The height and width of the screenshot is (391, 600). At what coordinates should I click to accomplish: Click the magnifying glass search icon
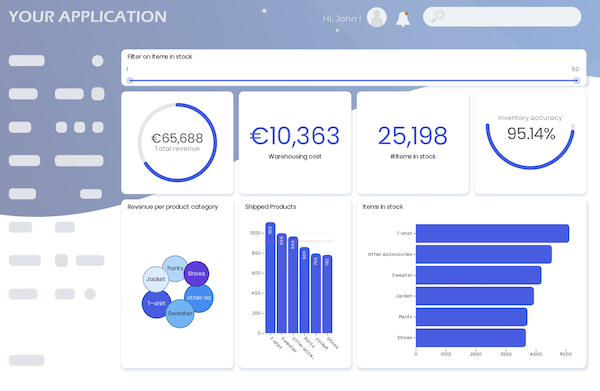pos(437,16)
